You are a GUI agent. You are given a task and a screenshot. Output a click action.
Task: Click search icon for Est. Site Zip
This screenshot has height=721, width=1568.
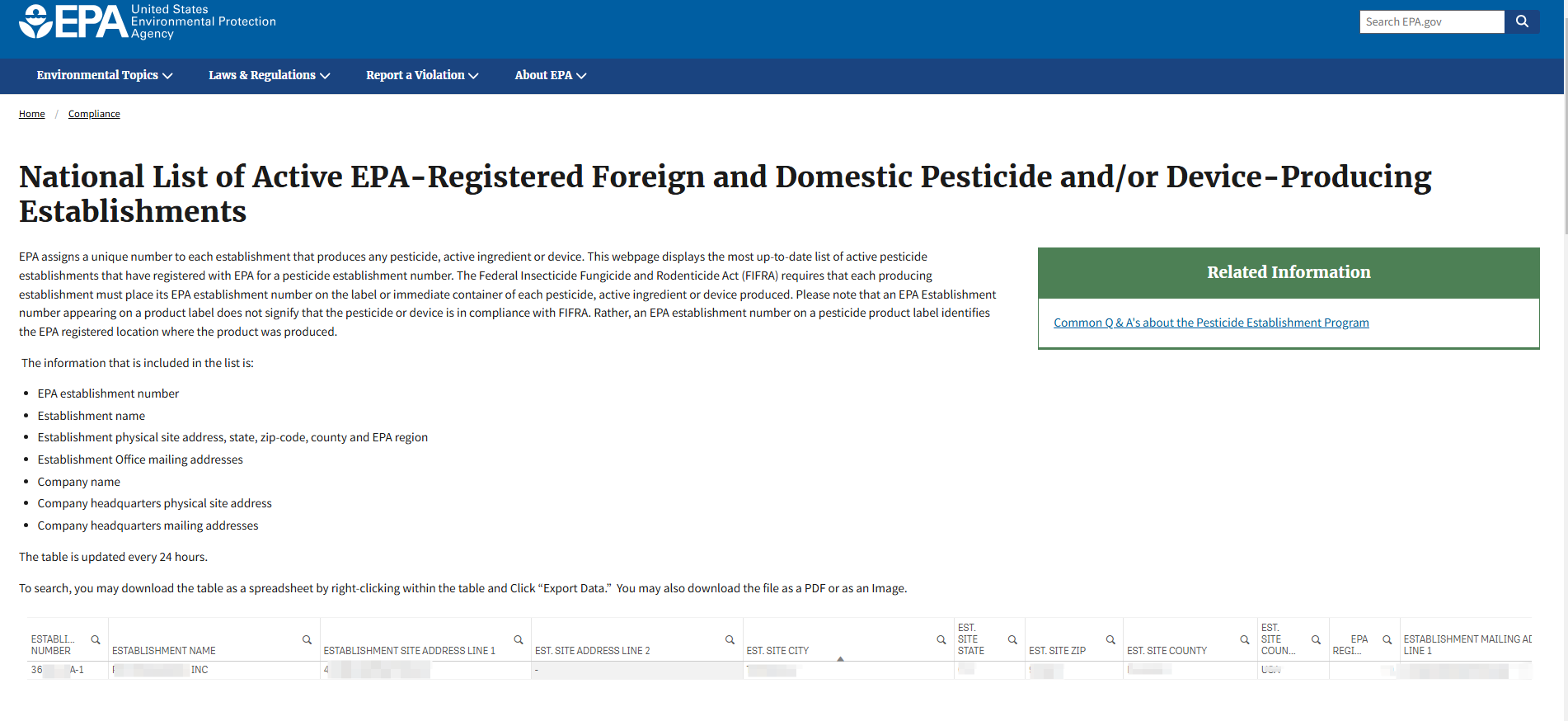click(x=1110, y=640)
